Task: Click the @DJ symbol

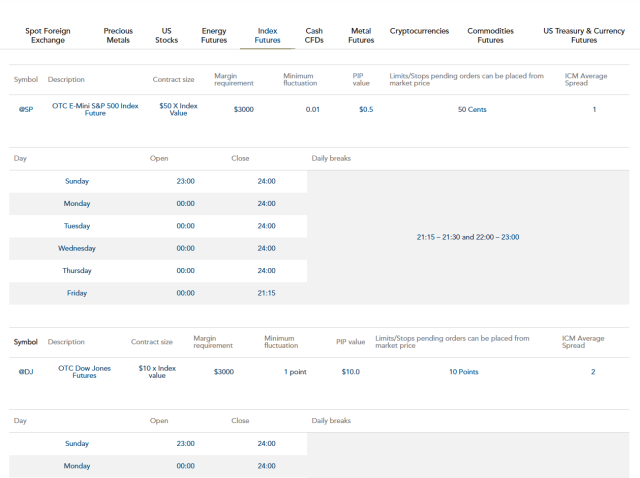Action: (26, 372)
